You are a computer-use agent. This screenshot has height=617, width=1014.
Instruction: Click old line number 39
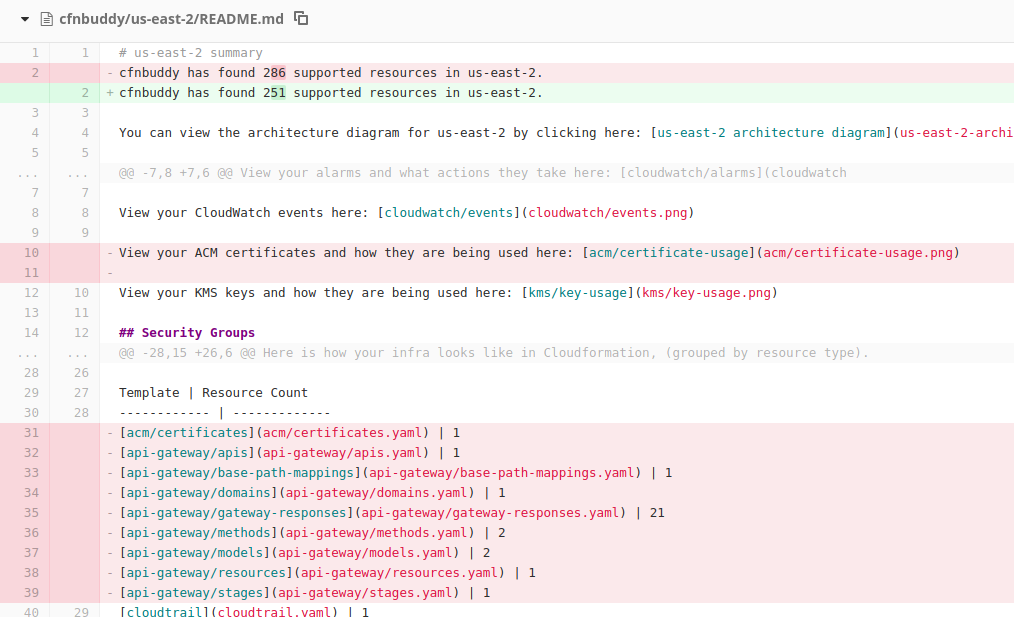coord(32,594)
